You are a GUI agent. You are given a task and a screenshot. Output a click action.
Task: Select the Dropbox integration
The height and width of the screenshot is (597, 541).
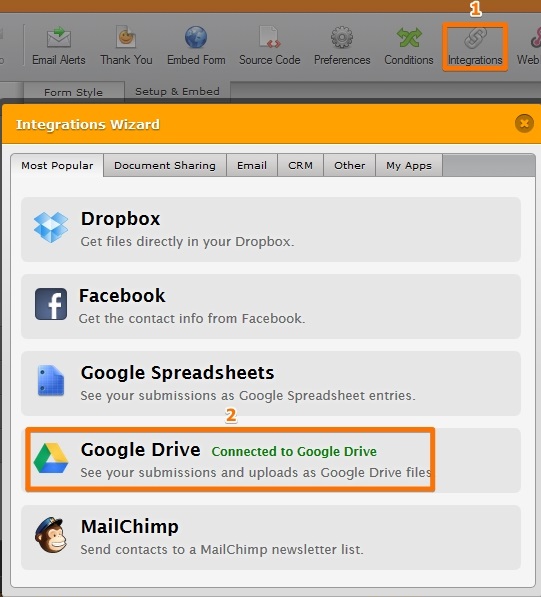pos(271,229)
